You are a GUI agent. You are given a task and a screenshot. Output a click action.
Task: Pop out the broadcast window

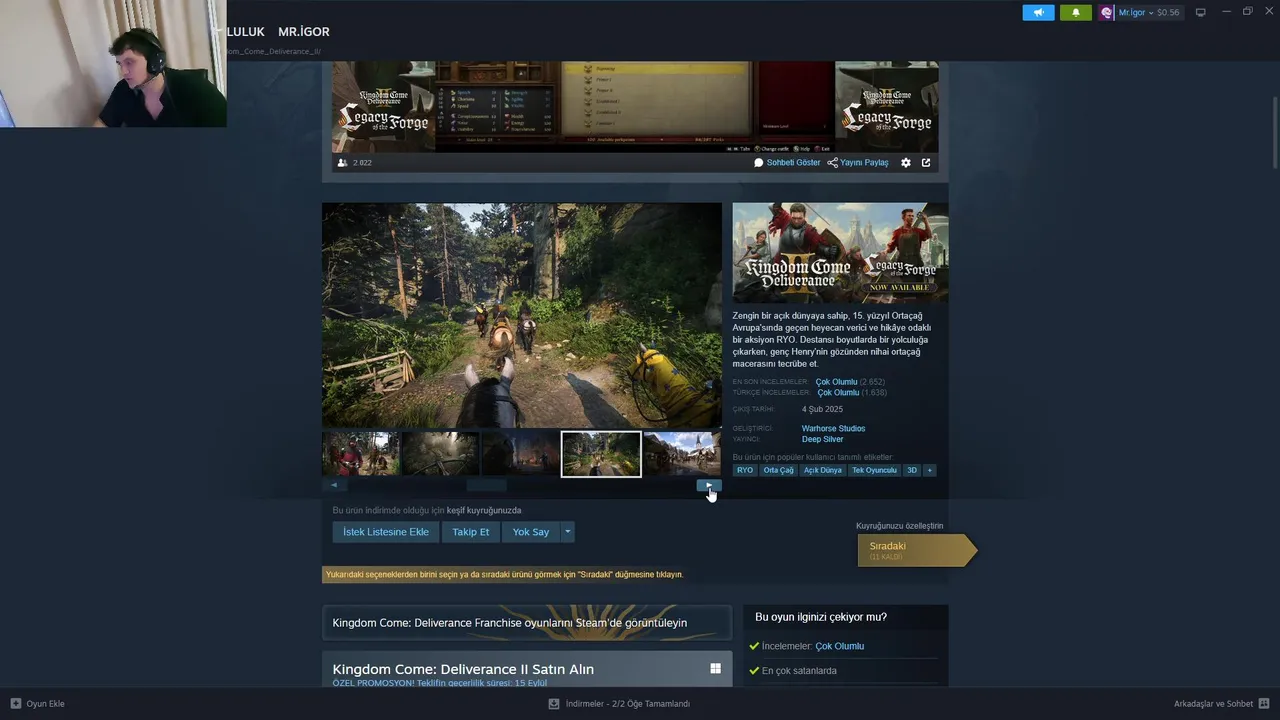point(926,162)
